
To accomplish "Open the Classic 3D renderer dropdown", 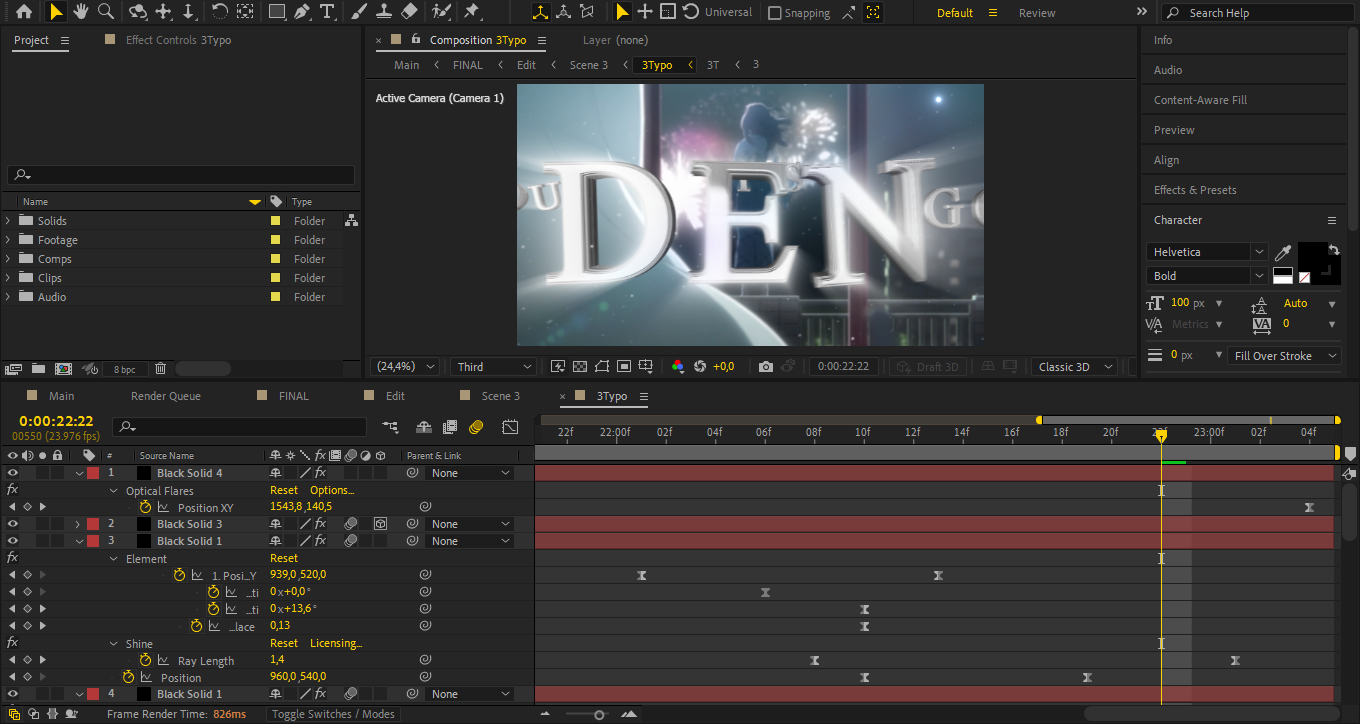I will tap(1074, 367).
